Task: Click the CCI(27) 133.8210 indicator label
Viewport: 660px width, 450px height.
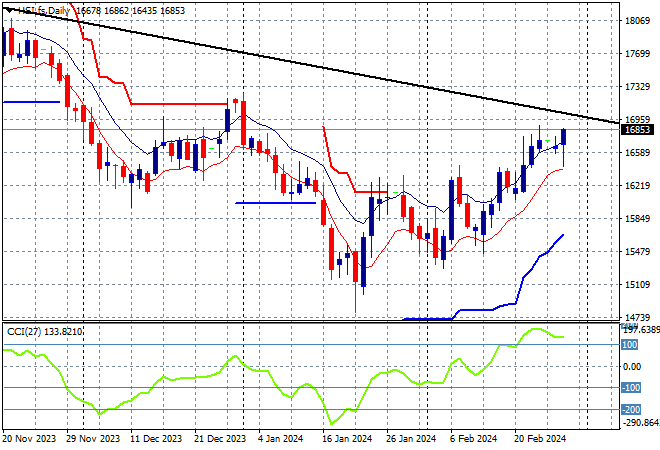Action: pyautogui.click(x=45, y=332)
